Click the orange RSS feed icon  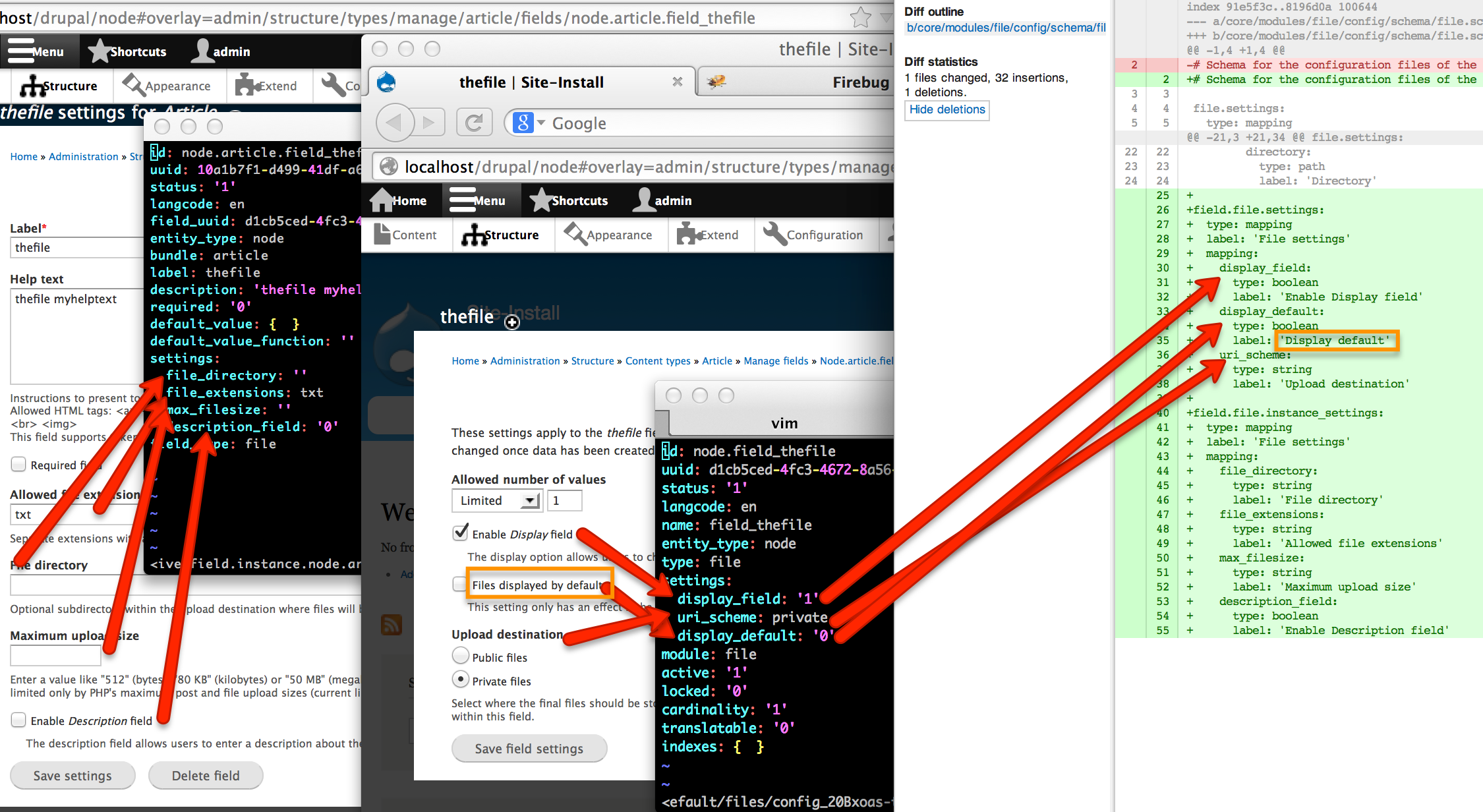(x=392, y=625)
